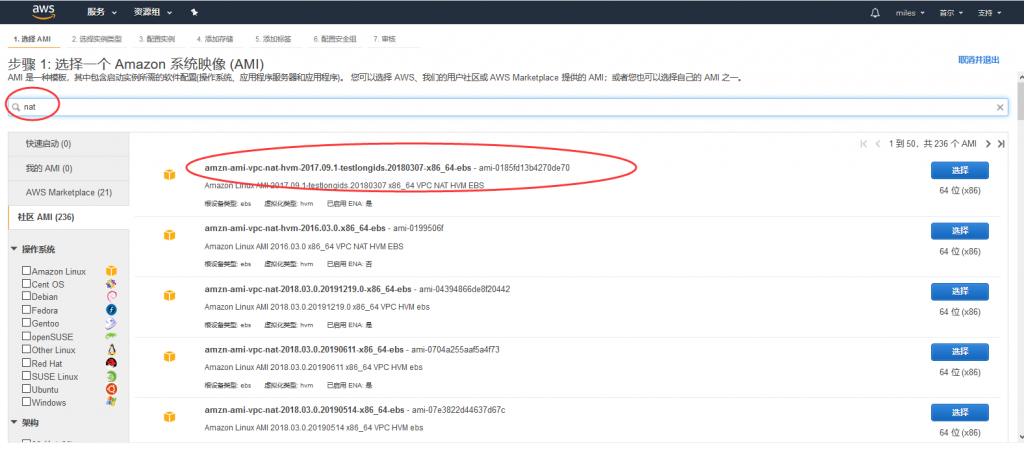The image size is (1024, 470).
Task: Go to next results page arrow
Action: [987, 144]
